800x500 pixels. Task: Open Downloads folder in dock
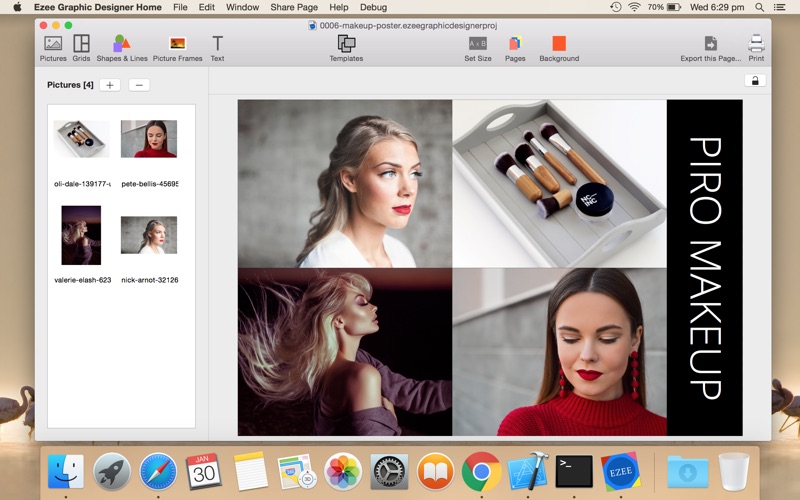point(687,472)
